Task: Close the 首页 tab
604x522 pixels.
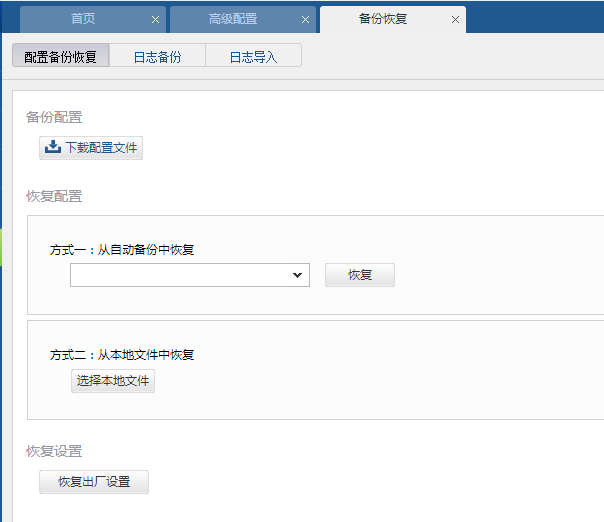Action: click(155, 20)
